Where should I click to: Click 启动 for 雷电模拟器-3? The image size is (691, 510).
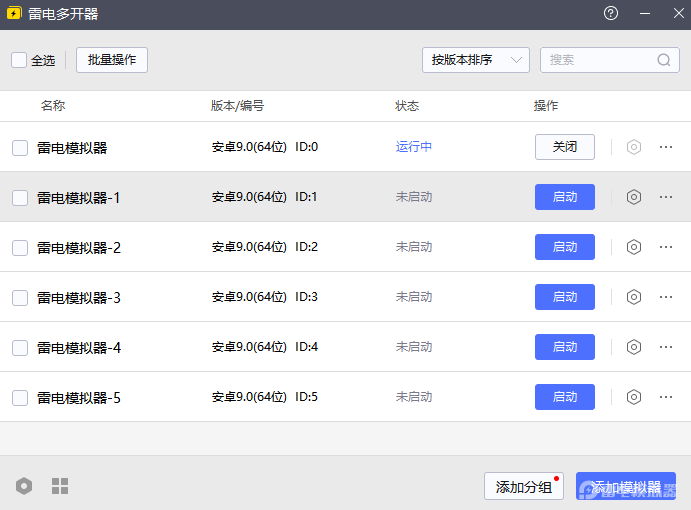(565, 297)
